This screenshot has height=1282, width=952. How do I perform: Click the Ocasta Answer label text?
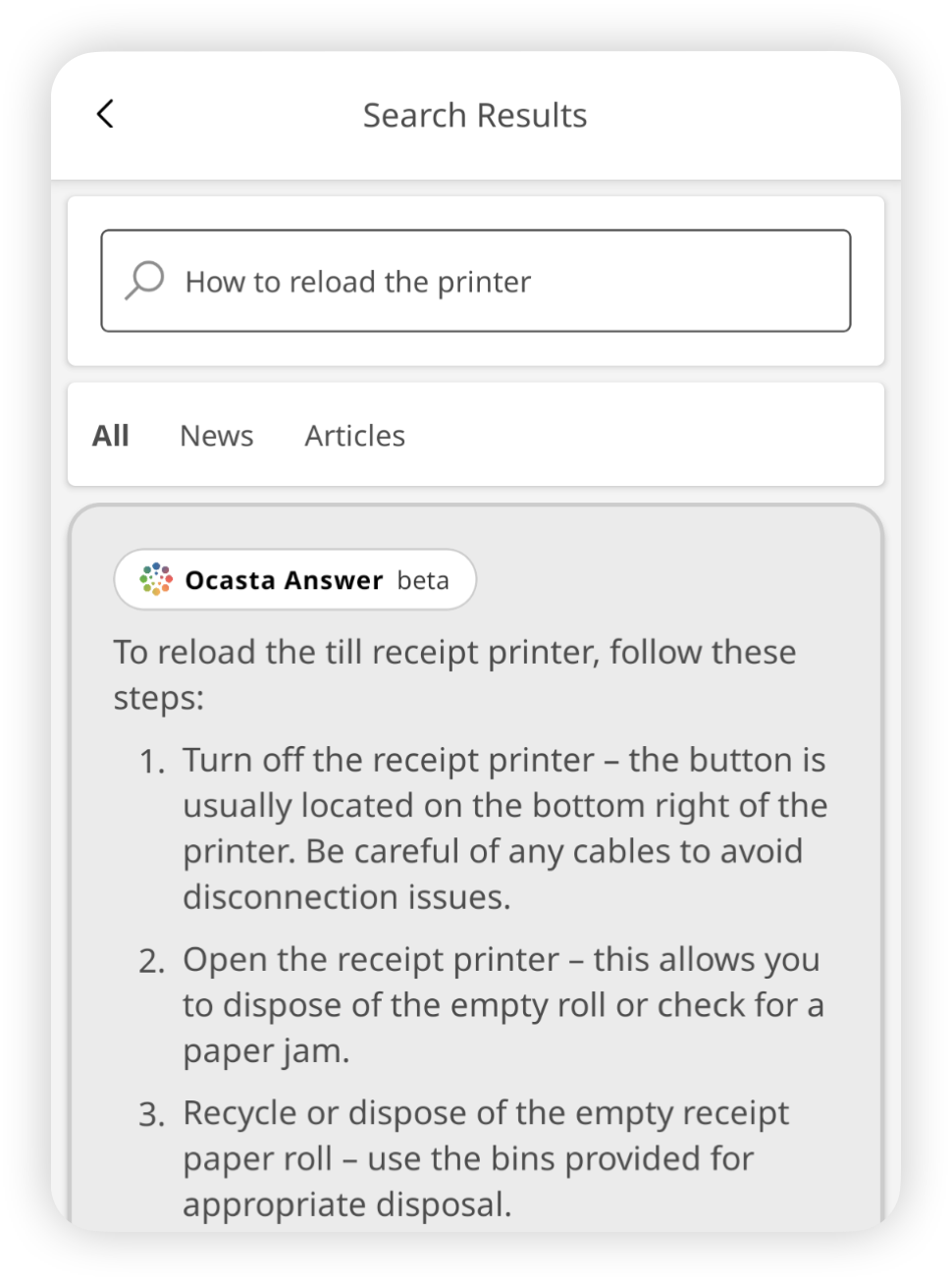pos(284,580)
